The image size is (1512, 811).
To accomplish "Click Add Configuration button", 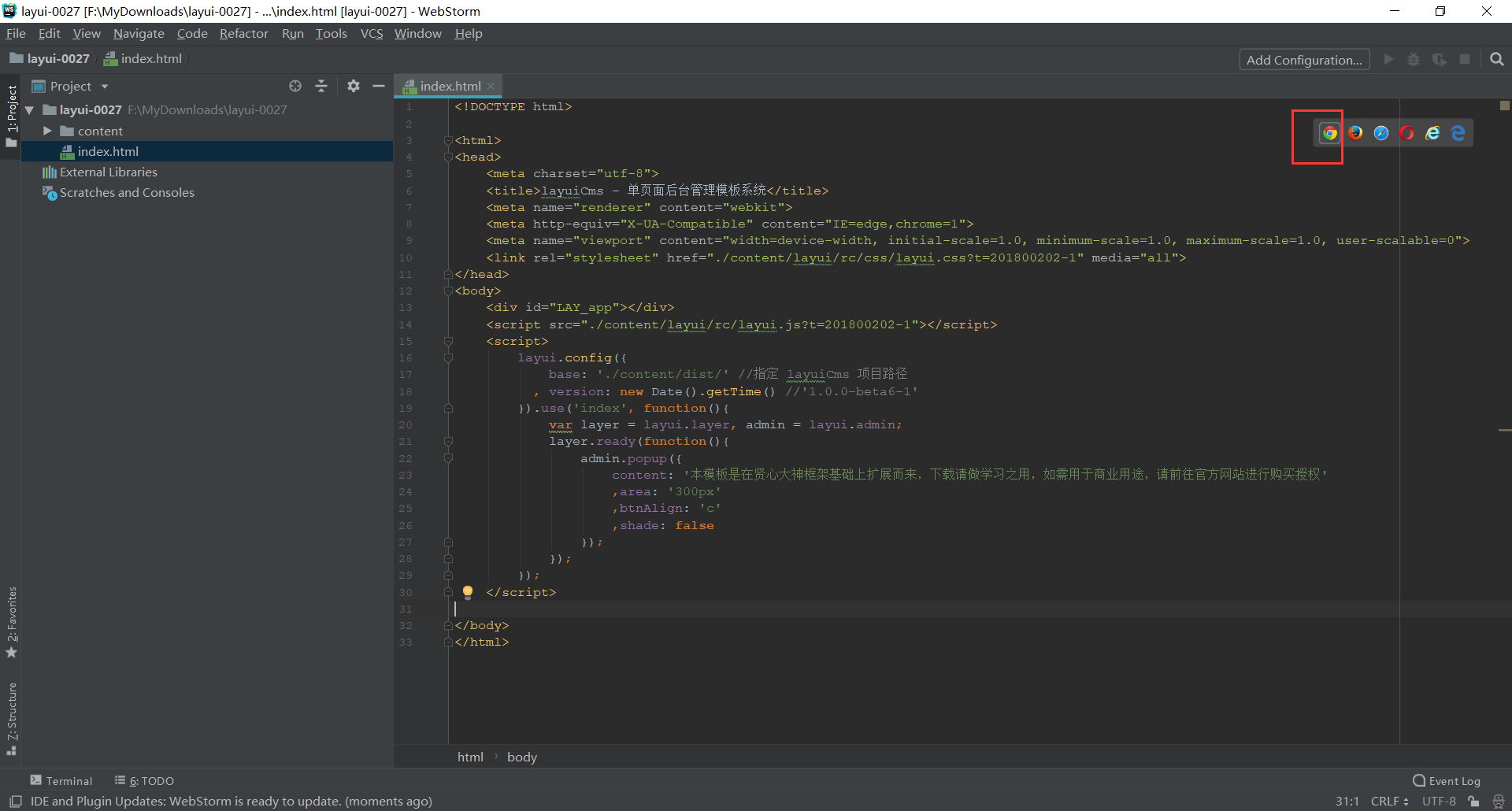I will [1304, 60].
